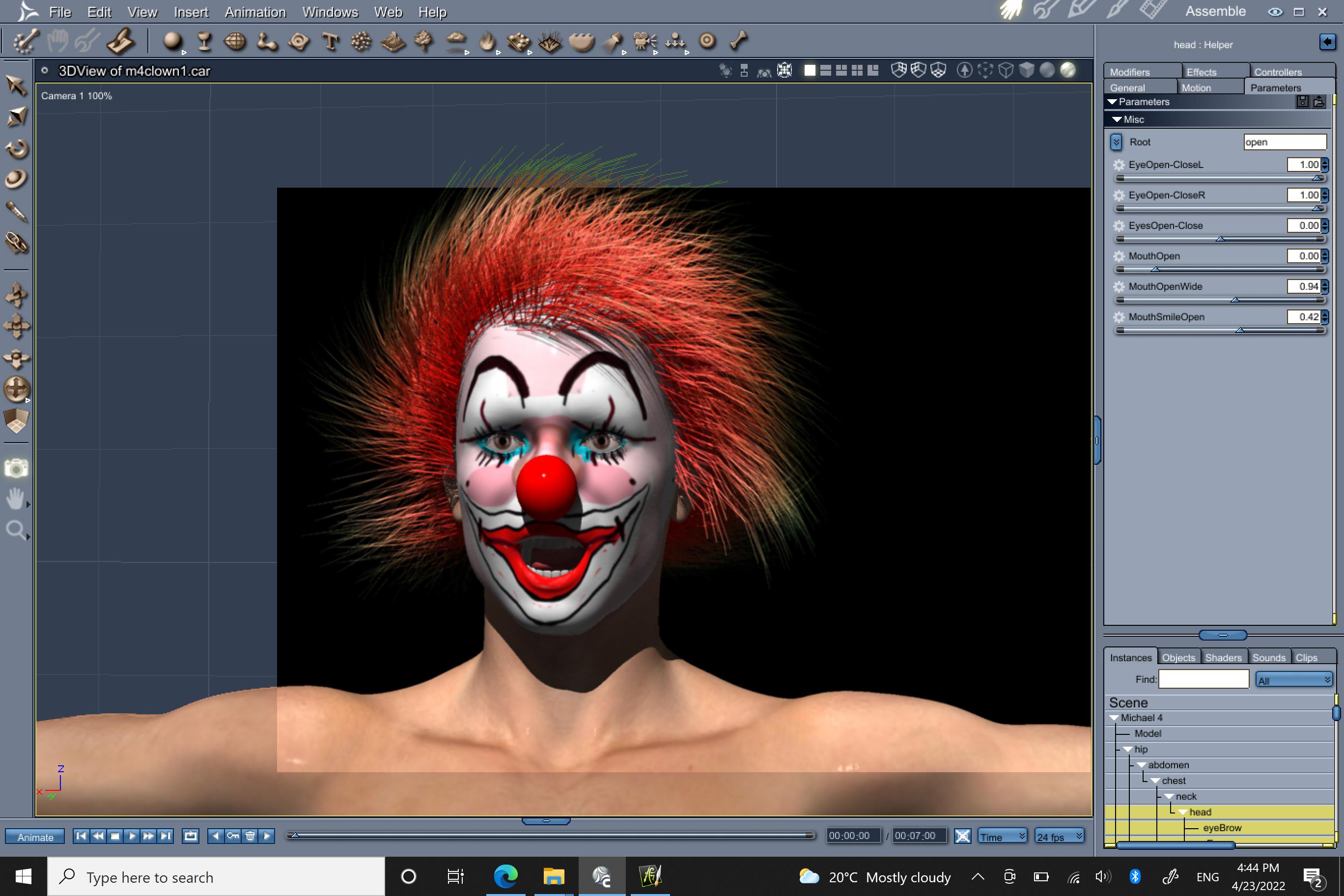Open the All filter dropdown
The image size is (1344, 896).
1294,679
